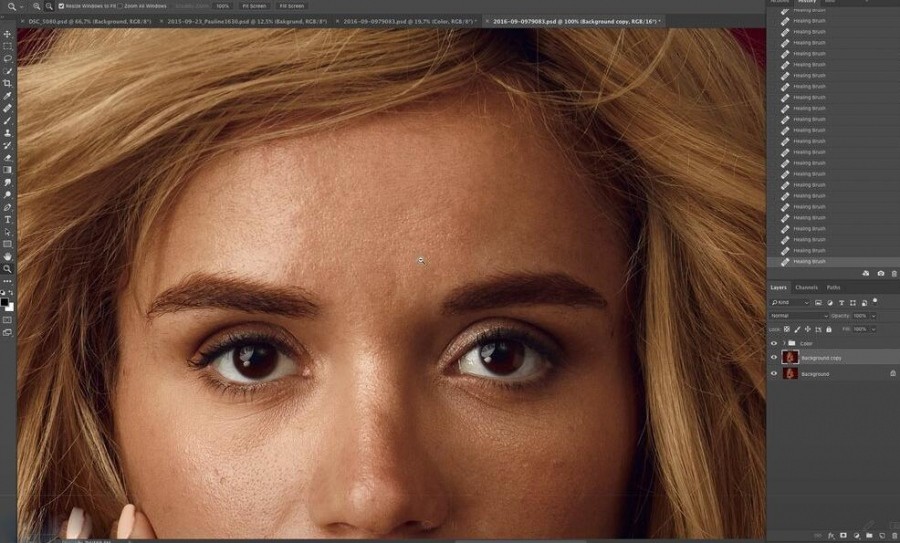Toggle lock transparent pixels
900x543 pixels.
point(787,329)
